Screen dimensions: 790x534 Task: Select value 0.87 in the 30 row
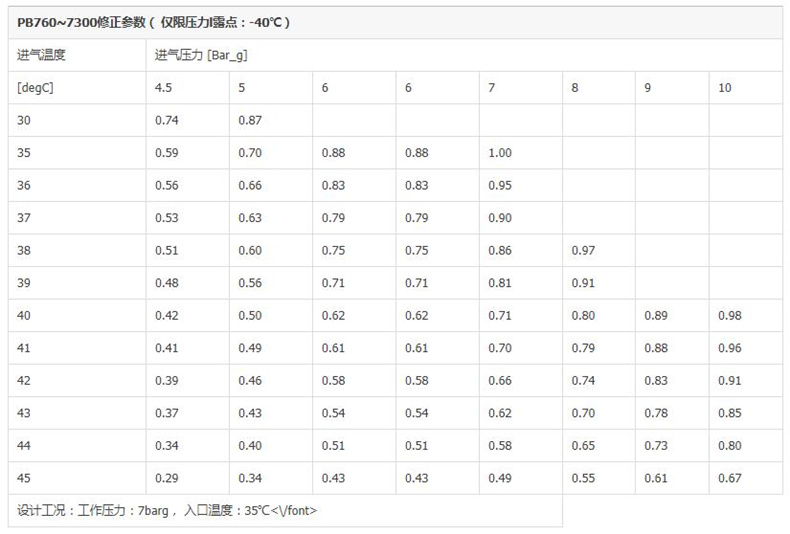[250, 120]
